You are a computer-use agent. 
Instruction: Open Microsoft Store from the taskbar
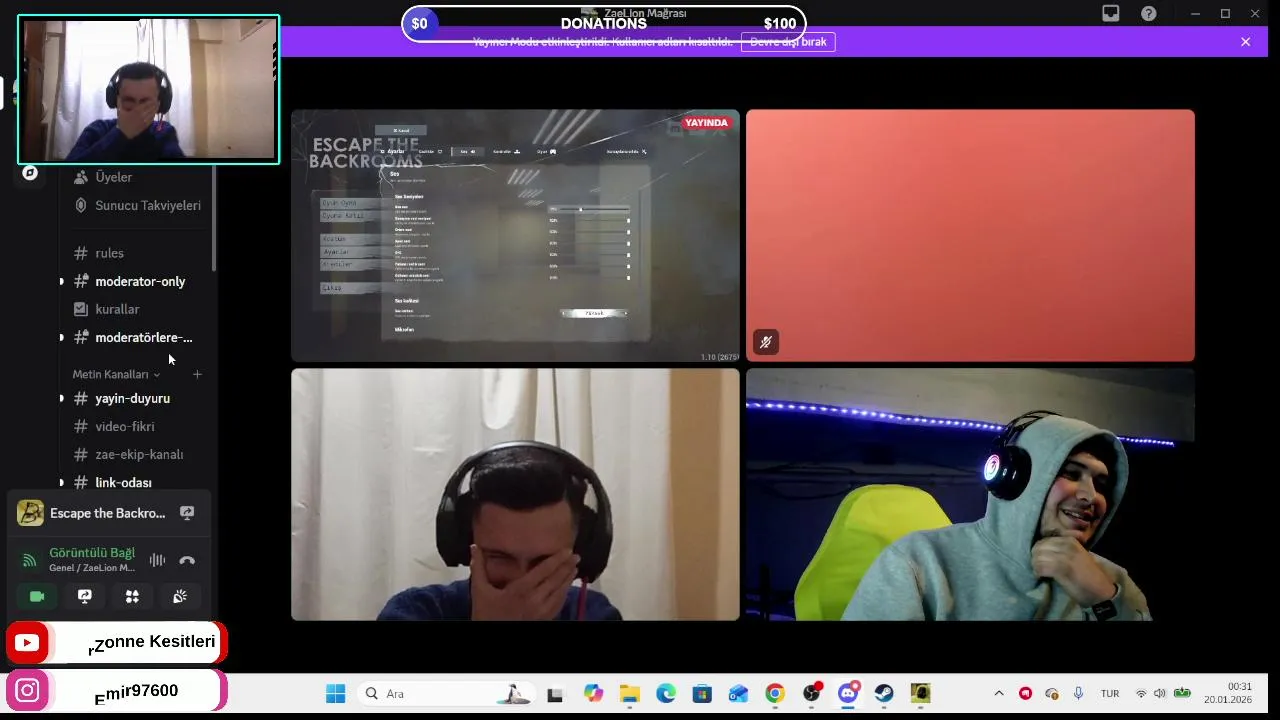click(x=702, y=693)
